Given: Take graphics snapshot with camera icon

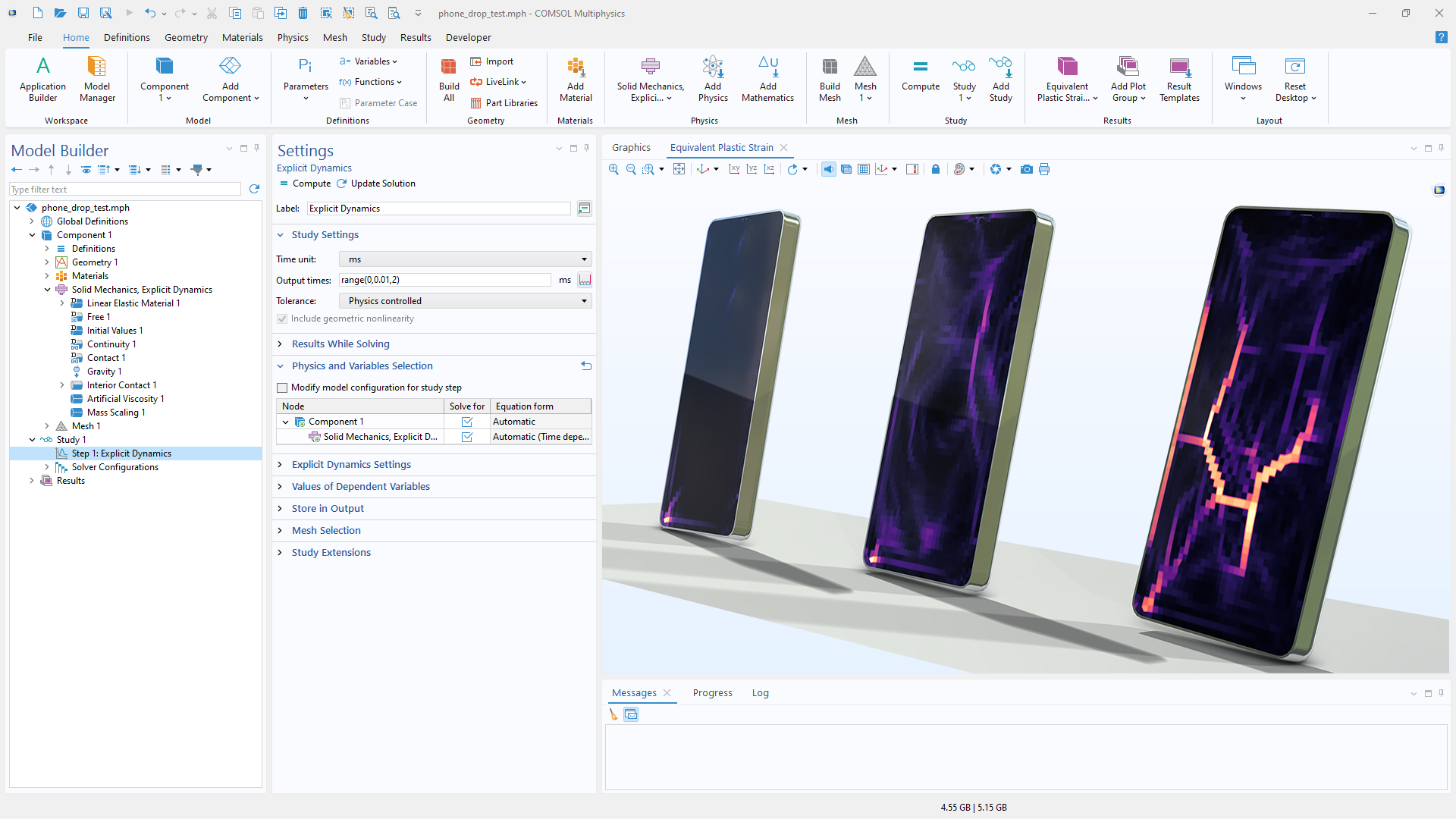Looking at the screenshot, I should [x=1026, y=169].
